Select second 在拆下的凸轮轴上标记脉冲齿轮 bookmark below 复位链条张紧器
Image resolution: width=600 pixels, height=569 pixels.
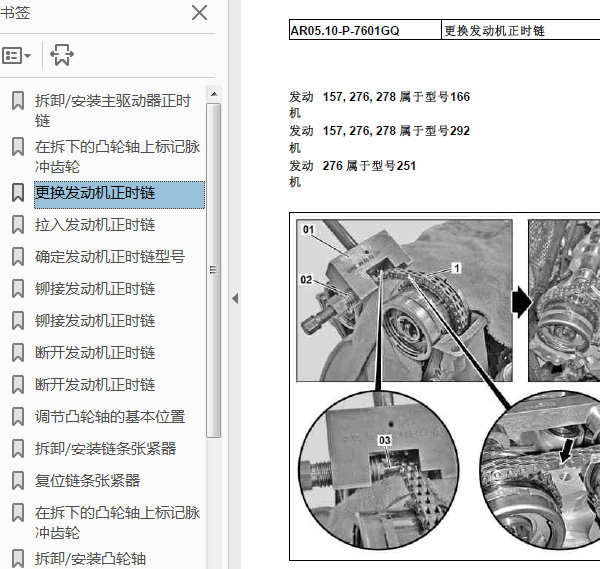point(117,523)
